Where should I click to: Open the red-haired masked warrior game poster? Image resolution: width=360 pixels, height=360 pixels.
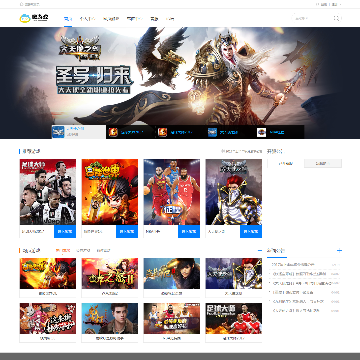tap(234, 192)
